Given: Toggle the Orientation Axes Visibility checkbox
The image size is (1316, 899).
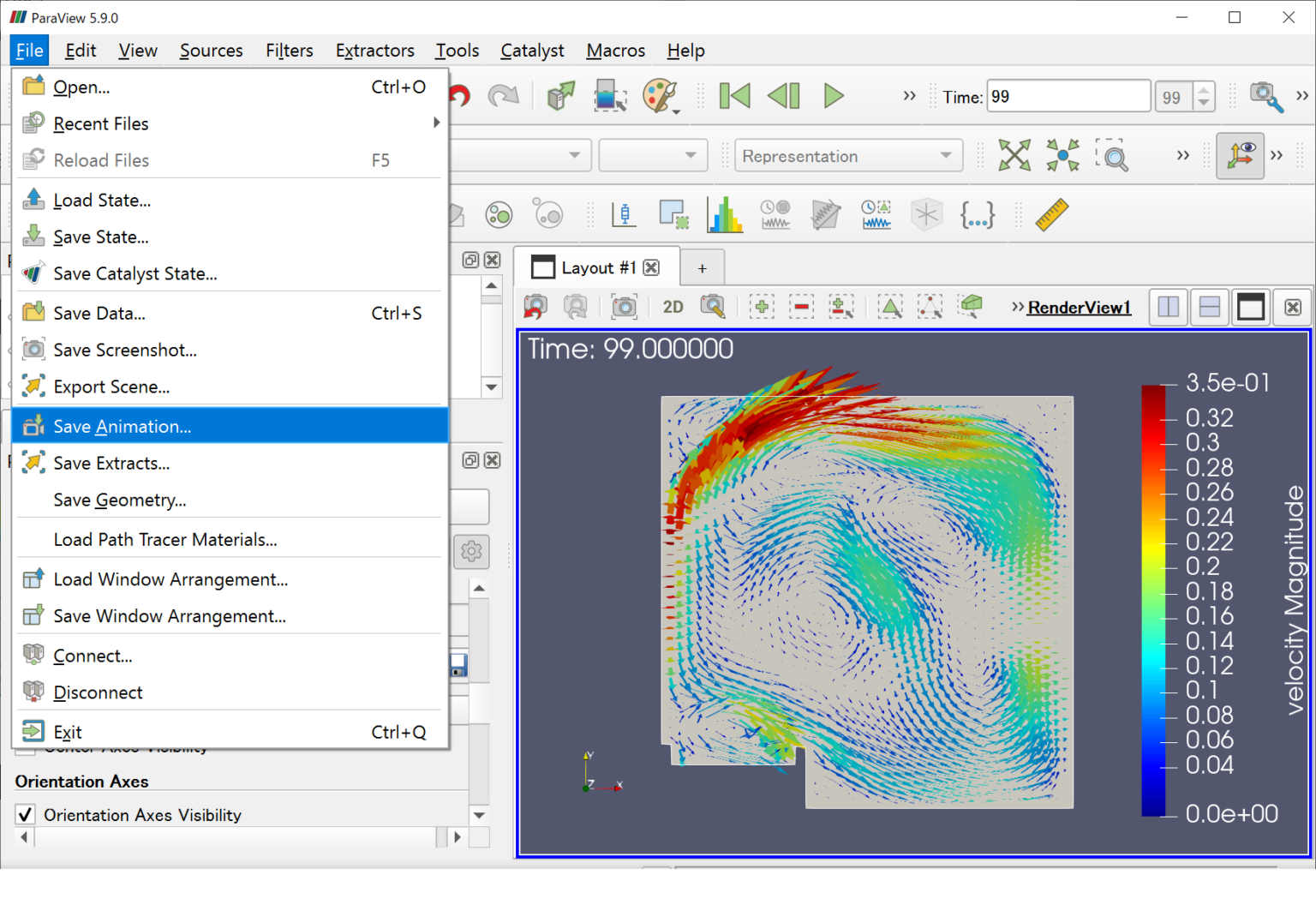Looking at the screenshot, I should (x=26, y=814).
